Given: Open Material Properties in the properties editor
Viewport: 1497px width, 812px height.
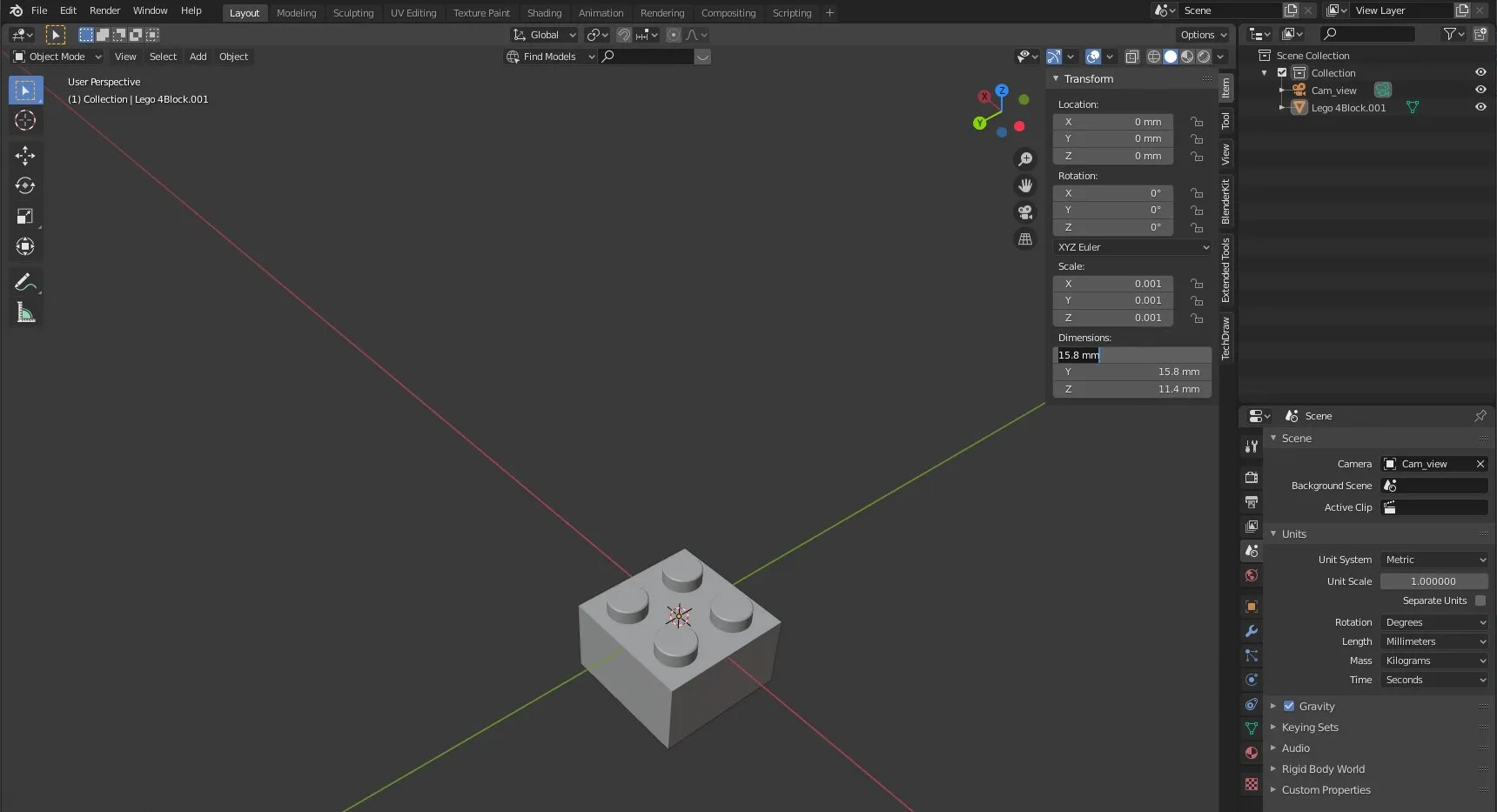Looking at the screenshot, I should [1251, 753].
